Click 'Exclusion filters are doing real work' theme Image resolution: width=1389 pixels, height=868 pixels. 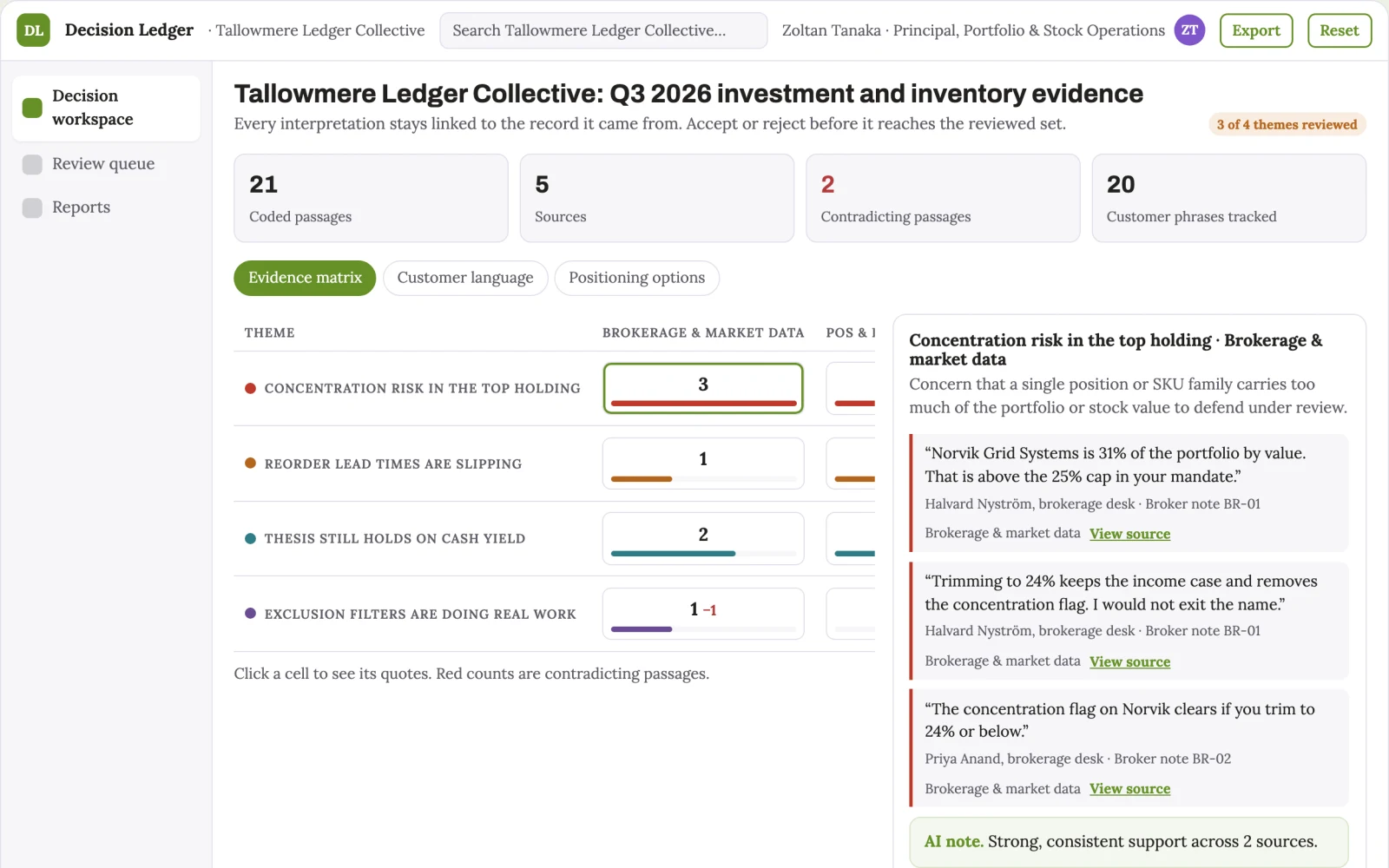tap(420, 614)
